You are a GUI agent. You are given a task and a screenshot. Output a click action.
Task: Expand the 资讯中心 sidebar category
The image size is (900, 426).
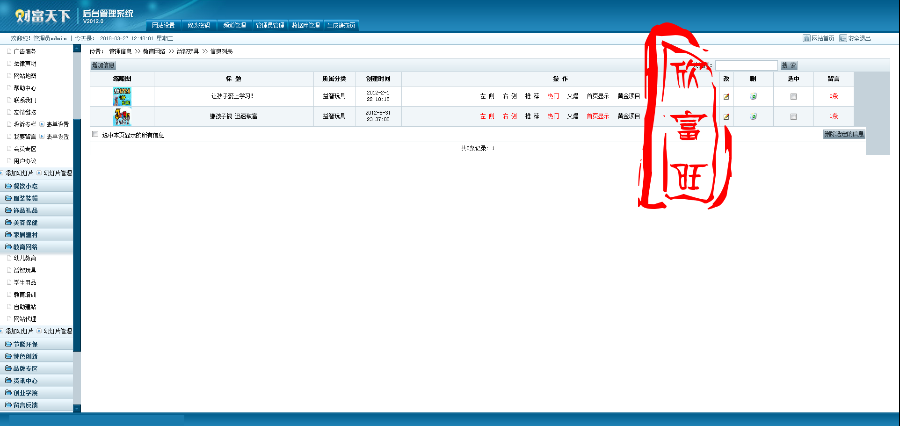[37, 380]
